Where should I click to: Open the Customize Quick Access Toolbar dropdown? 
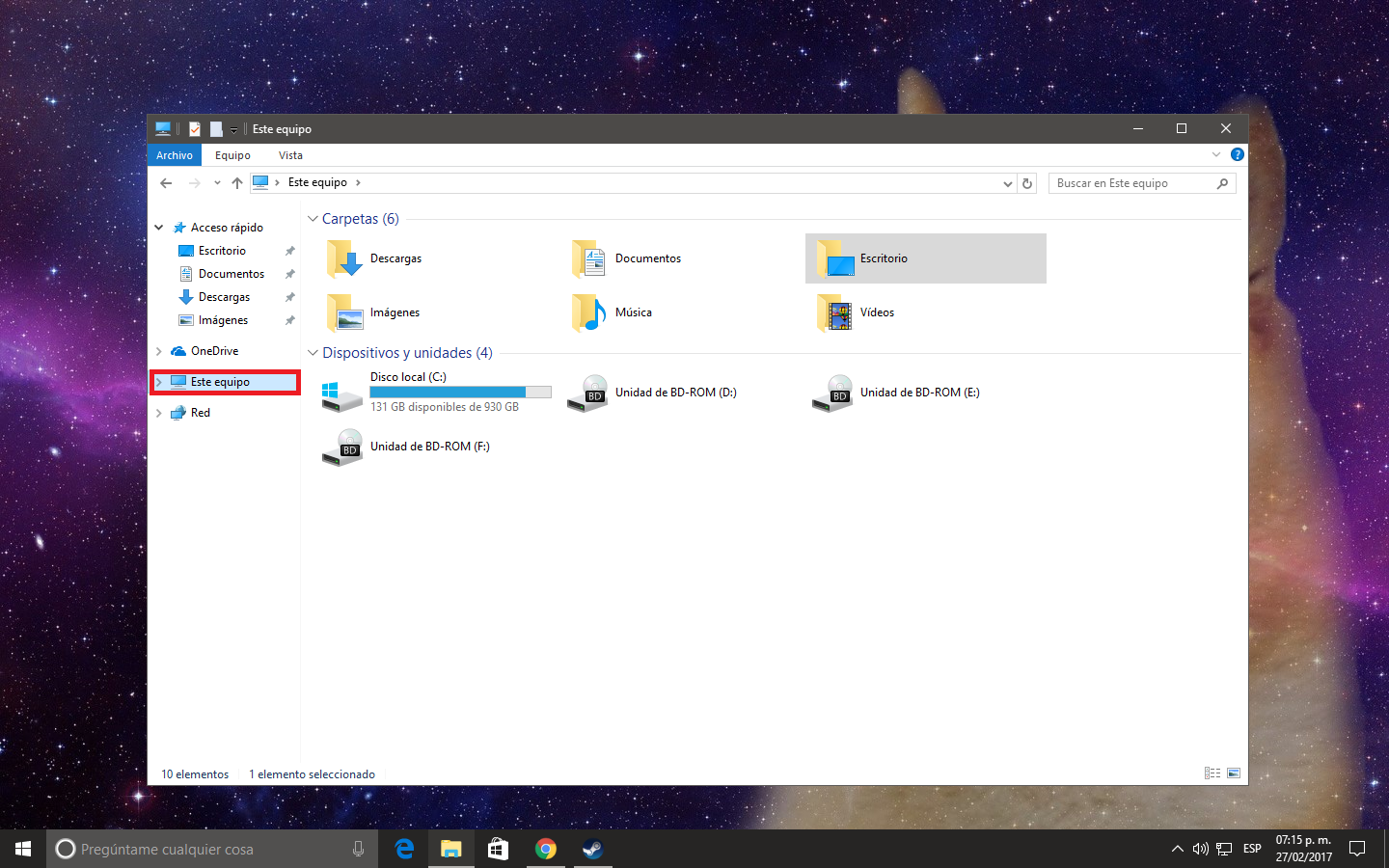233,130
